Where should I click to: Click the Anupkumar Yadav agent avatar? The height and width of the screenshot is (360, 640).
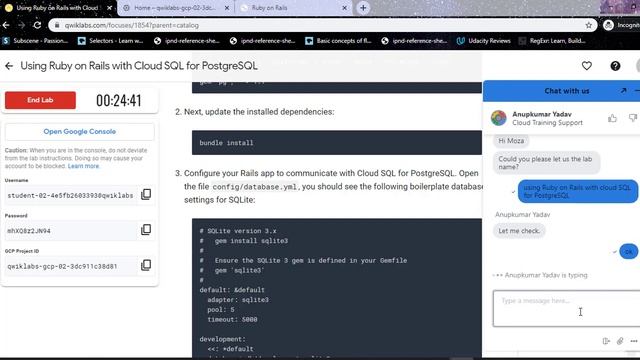[x=498, y=118]
